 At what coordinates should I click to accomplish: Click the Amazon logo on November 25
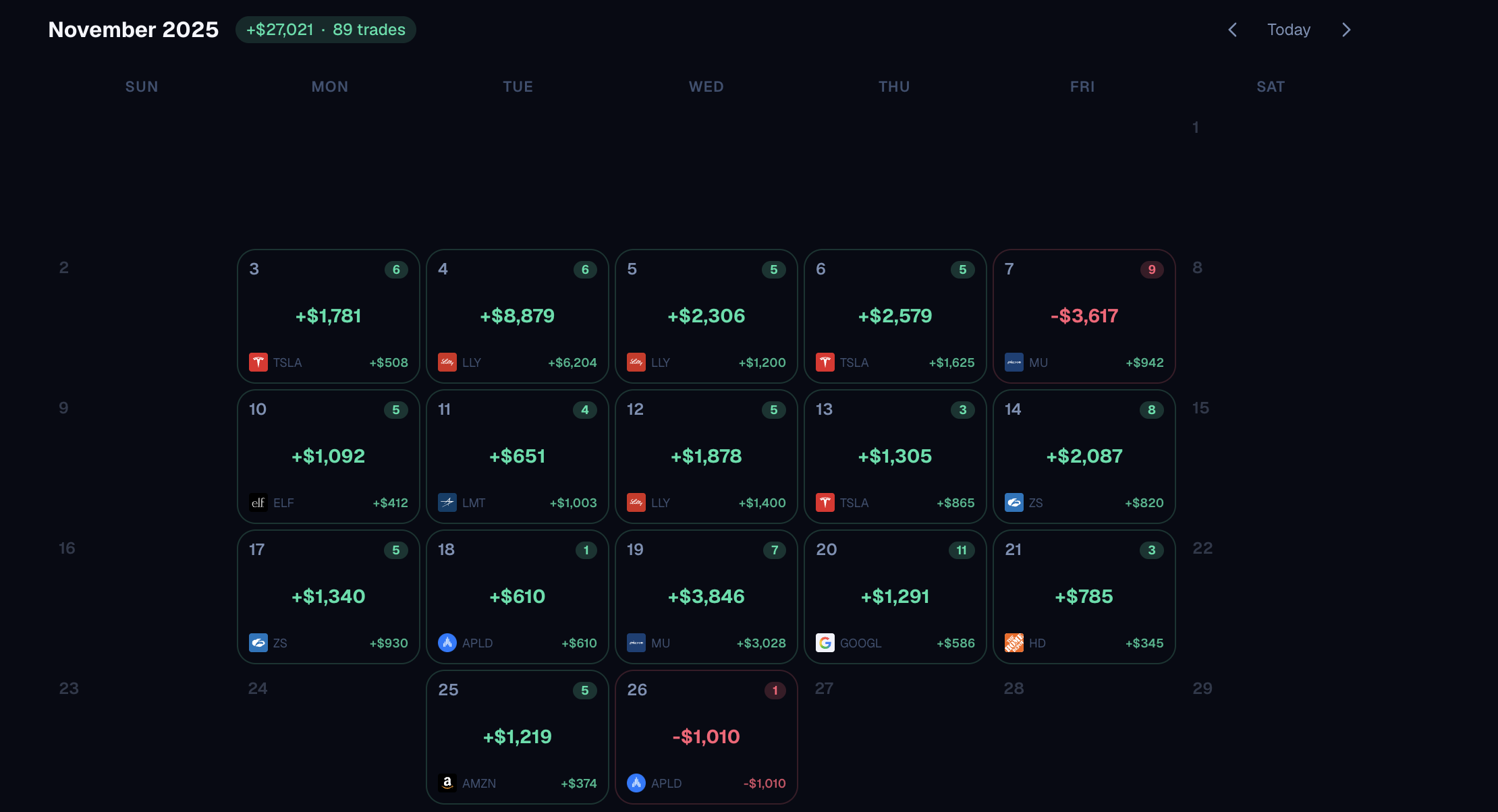pyautogui.click(x=447, y=783)
